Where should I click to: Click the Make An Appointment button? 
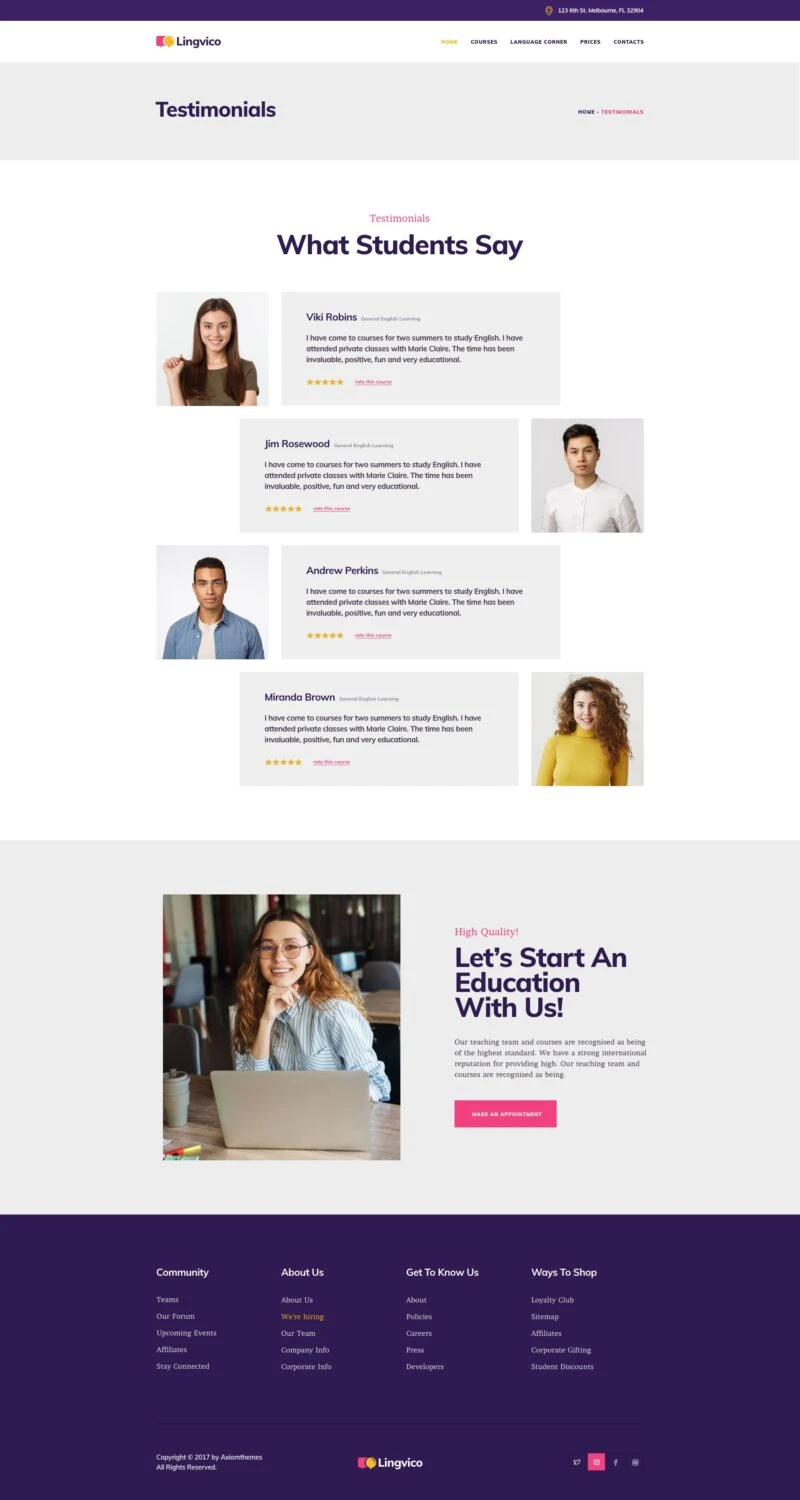click(505, 1114)
